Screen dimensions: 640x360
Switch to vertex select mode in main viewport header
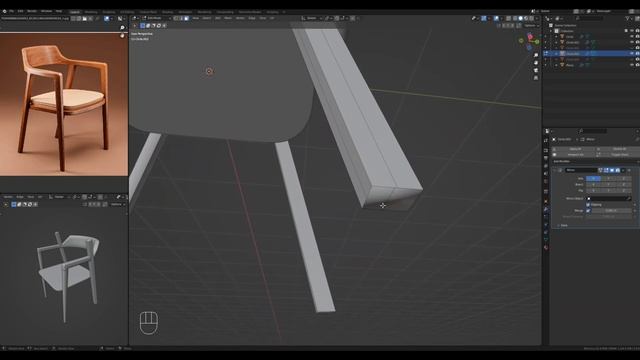176,18
